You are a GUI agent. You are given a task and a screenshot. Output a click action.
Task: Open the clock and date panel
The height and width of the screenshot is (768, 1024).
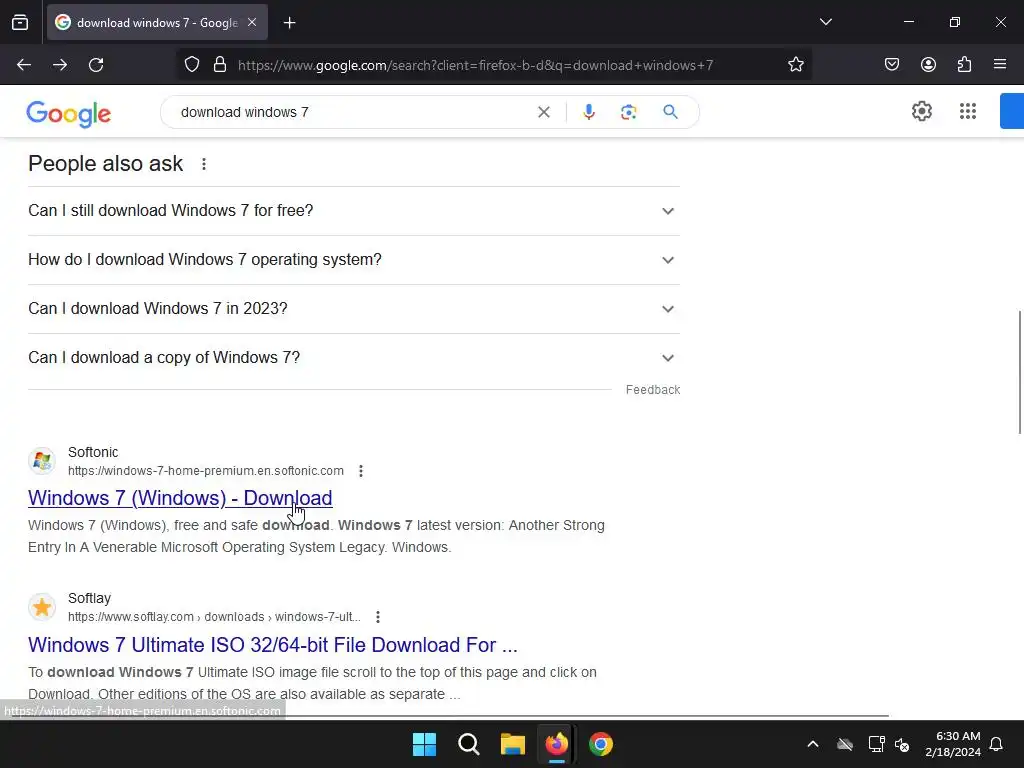pos(953,744)
